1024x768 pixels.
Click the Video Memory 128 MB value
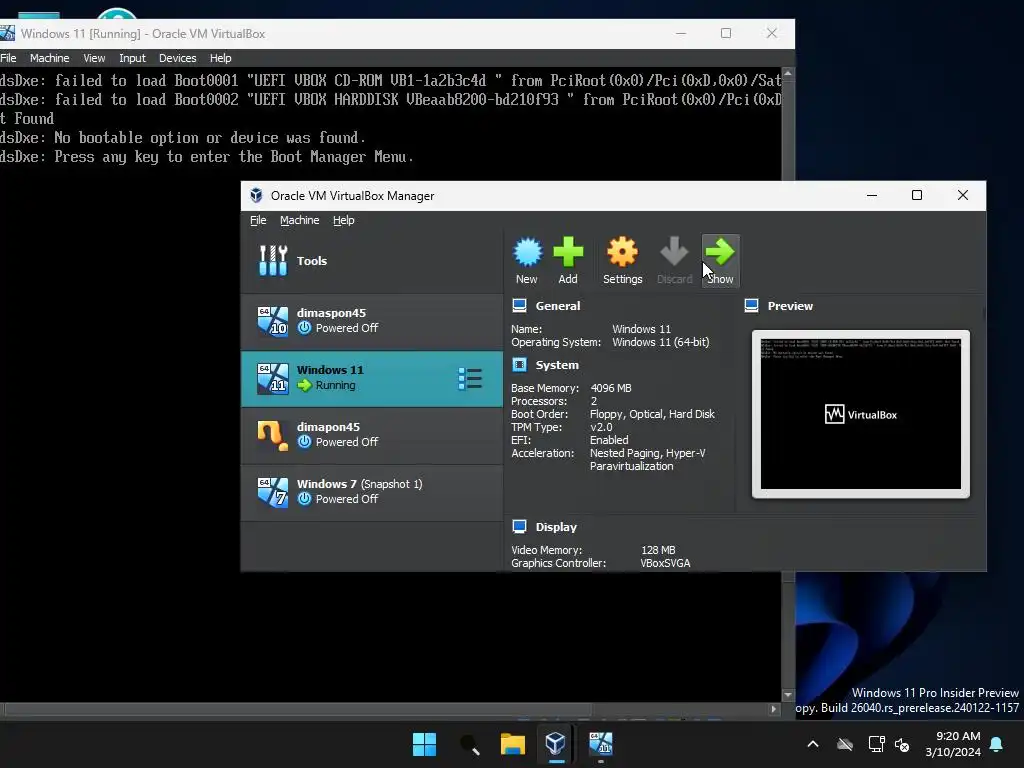658,550
